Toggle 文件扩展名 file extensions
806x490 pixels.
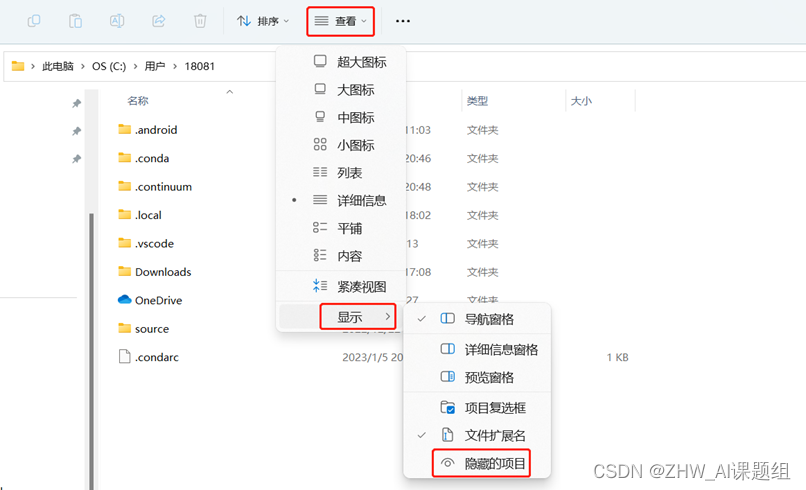point(477,436)
